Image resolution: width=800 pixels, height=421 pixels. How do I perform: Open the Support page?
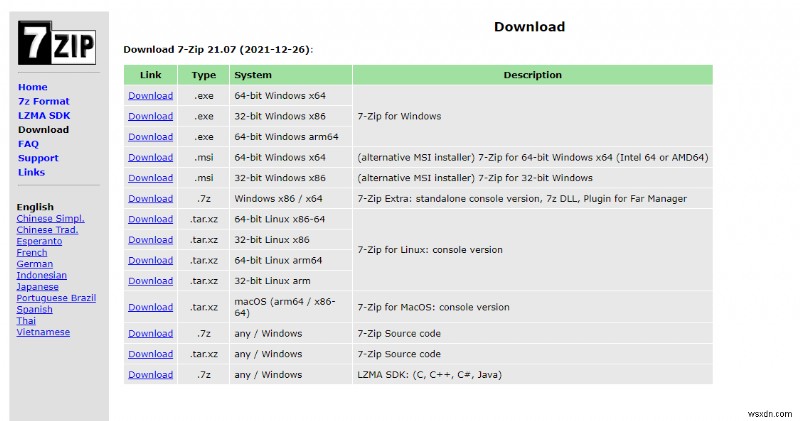38,158
